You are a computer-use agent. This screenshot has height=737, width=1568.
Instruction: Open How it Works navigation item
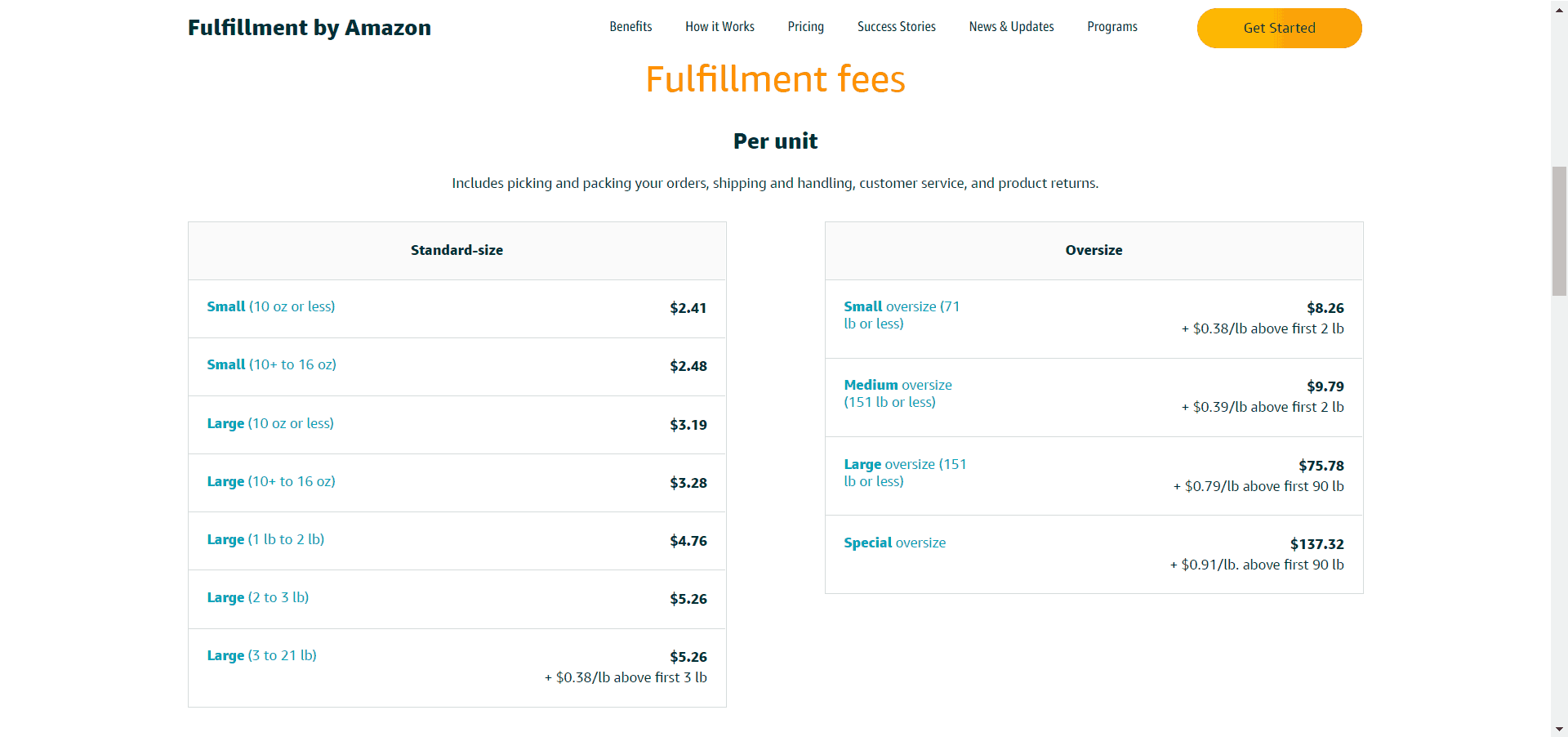(x=719, y=27)
